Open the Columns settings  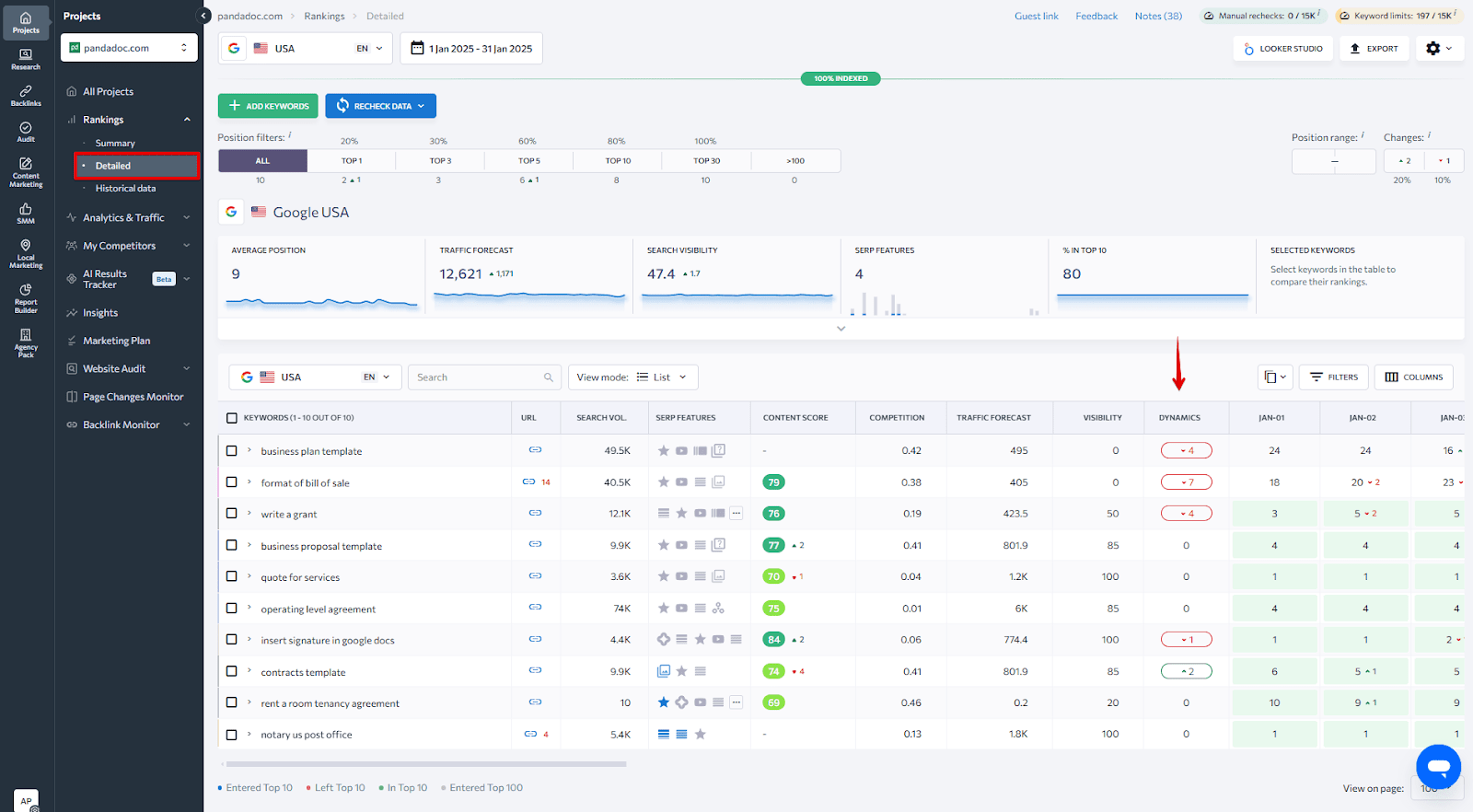coord(1414,377)
